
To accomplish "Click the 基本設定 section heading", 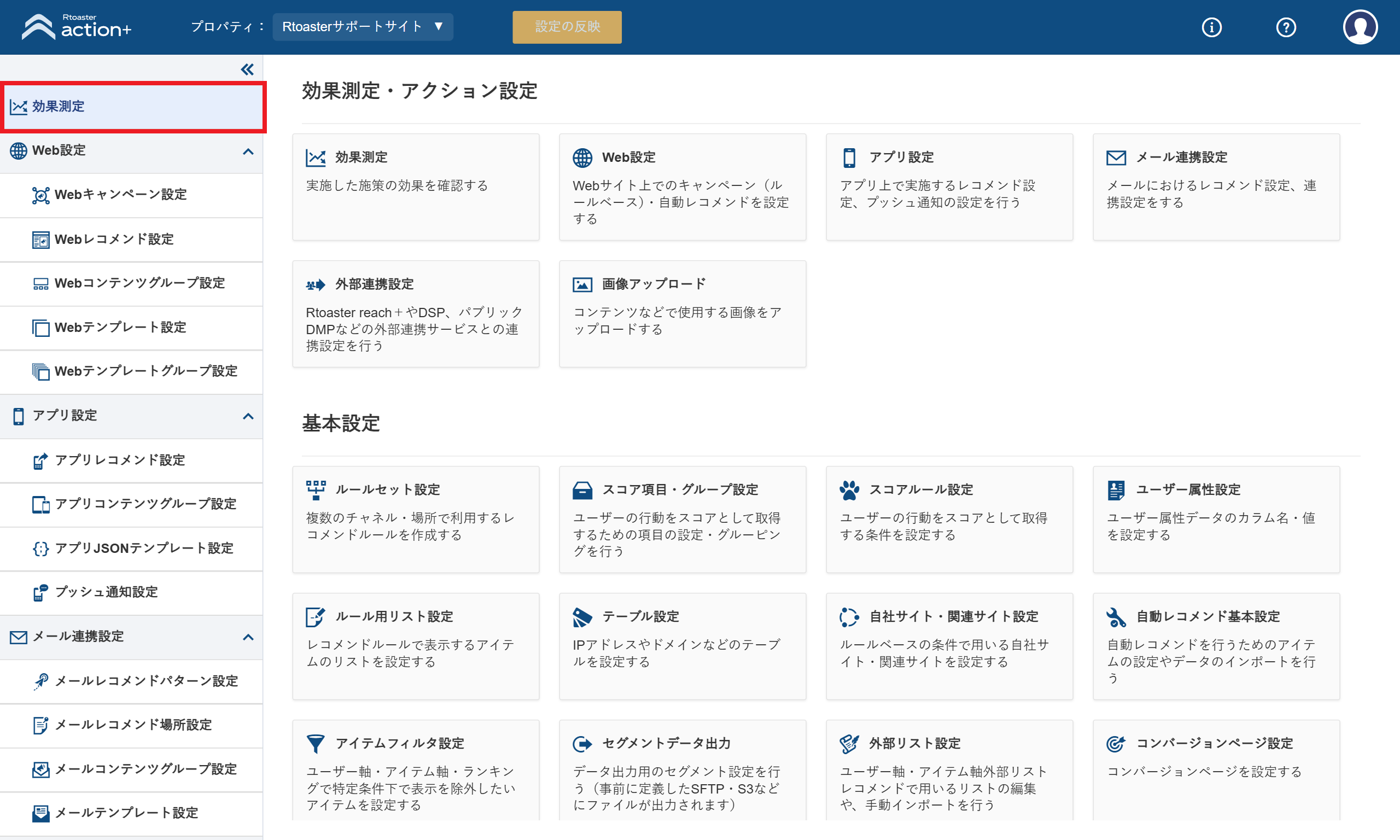I will [x=341, y=423].
